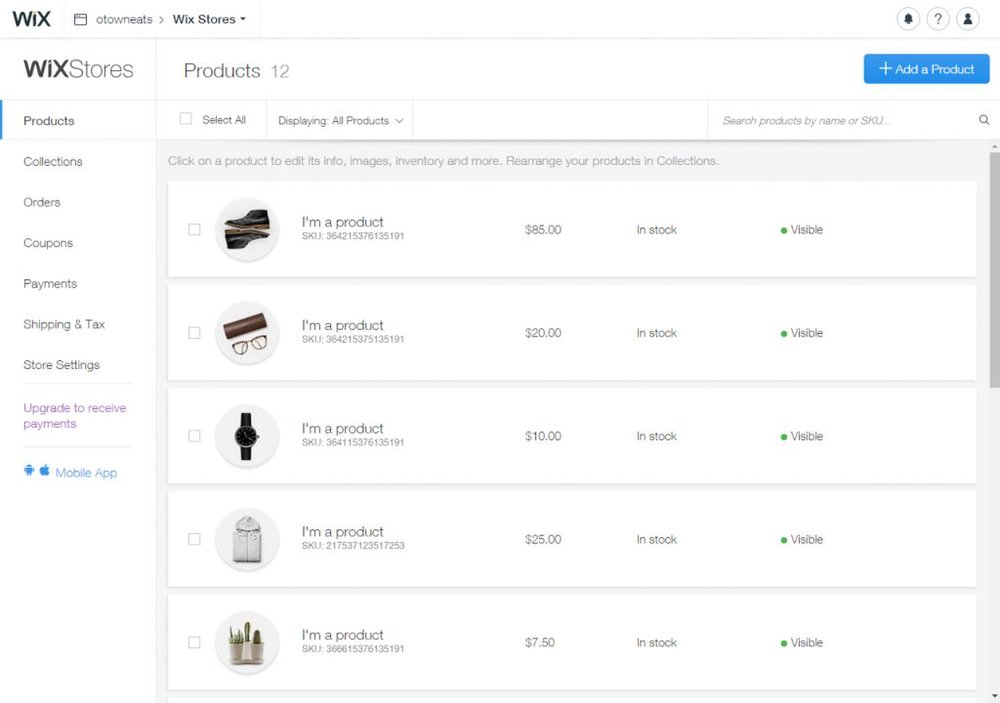Screen dimensions: 1000x703
Task: Open Collections in sidebar
Action: [53, 161]
